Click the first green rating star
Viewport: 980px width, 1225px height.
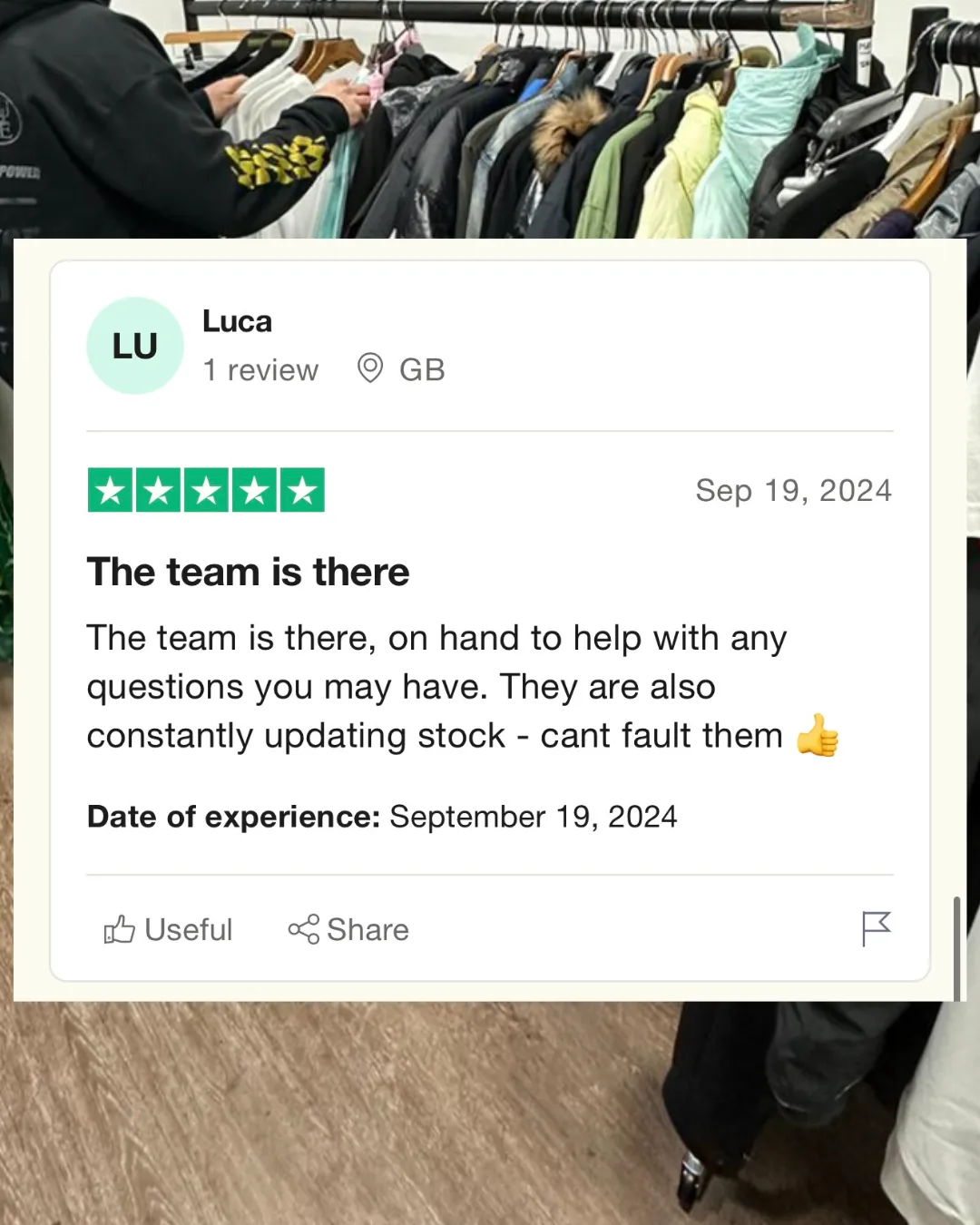coord(110,490)
